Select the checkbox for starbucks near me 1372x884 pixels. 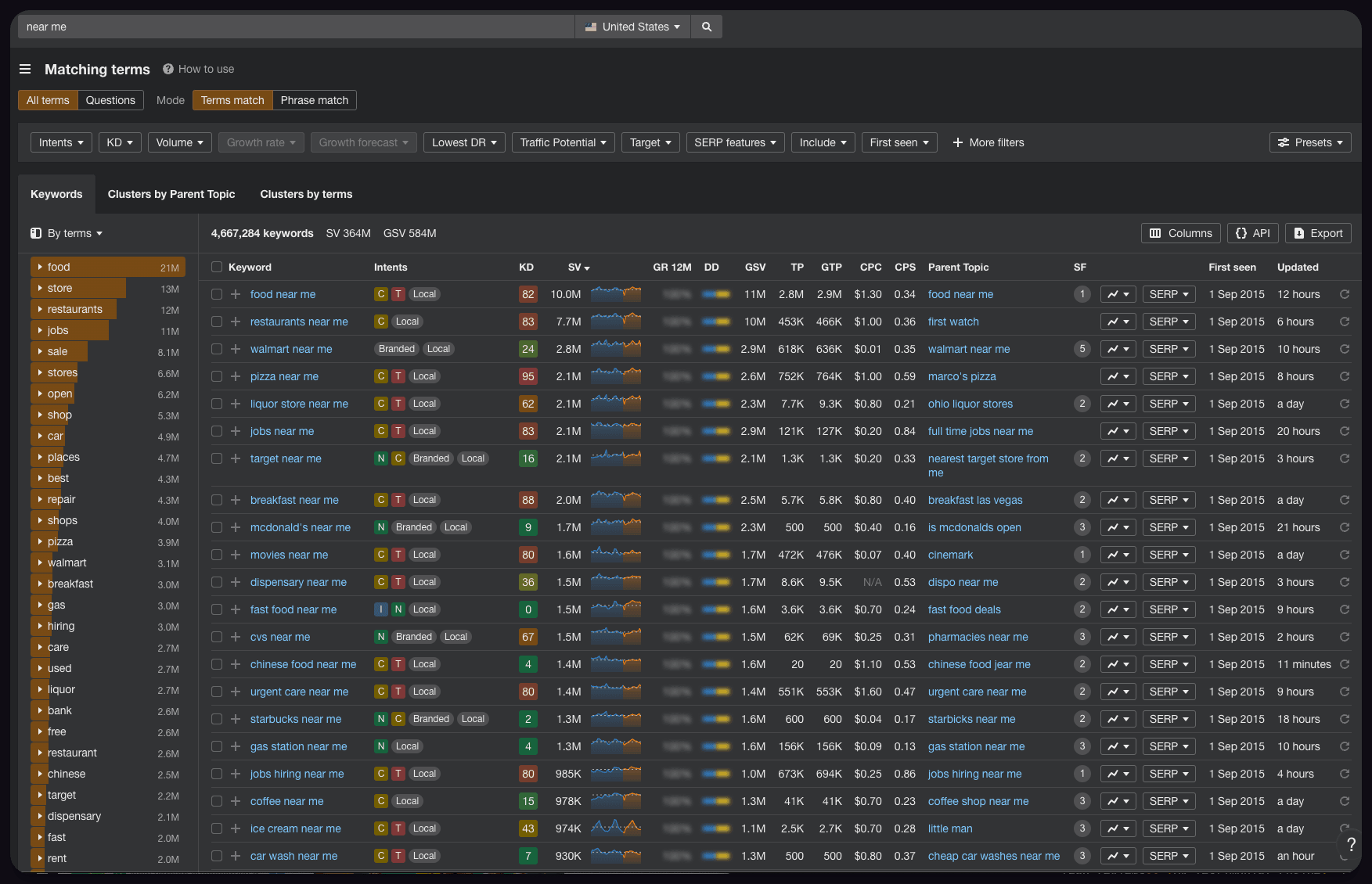click(x=217, y=719)
